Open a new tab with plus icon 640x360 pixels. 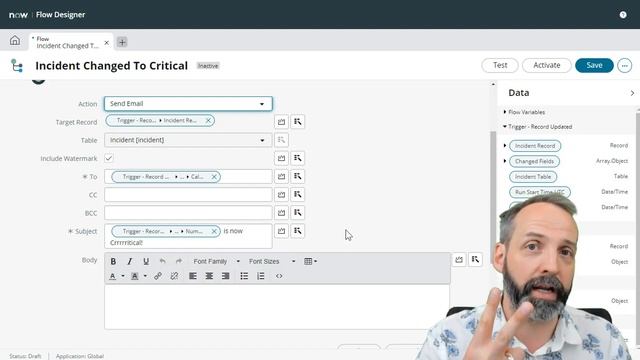pyautogui.click(x=122, y=42)
